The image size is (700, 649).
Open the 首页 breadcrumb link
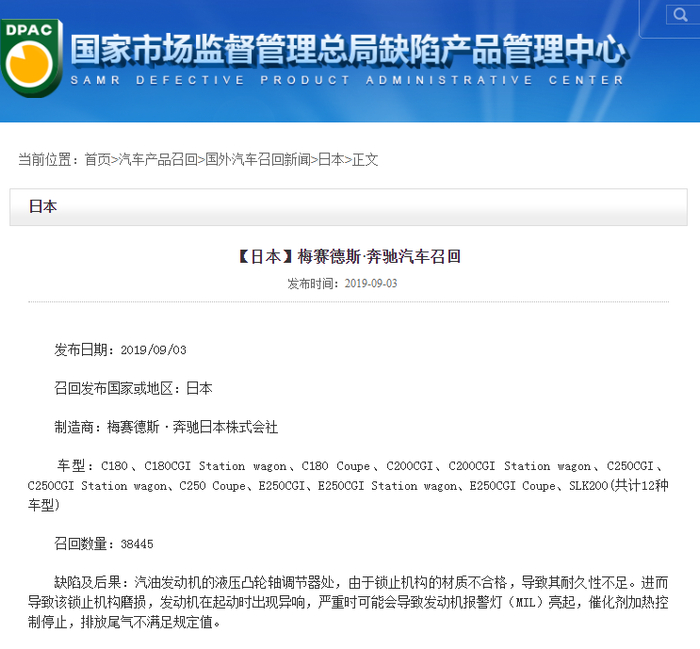click(98, 159)
